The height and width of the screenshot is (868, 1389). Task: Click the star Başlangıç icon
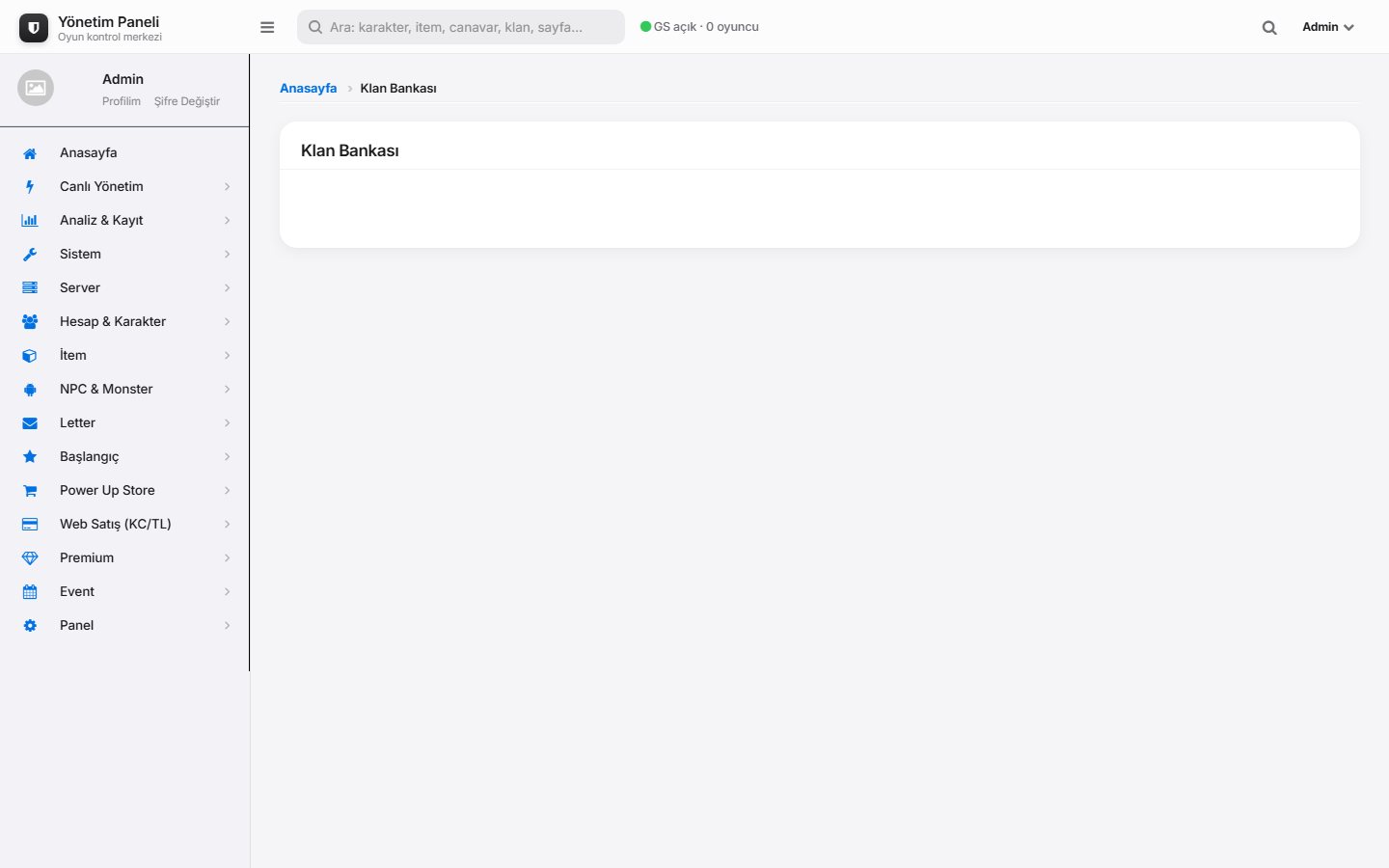[x=30, y=457]
